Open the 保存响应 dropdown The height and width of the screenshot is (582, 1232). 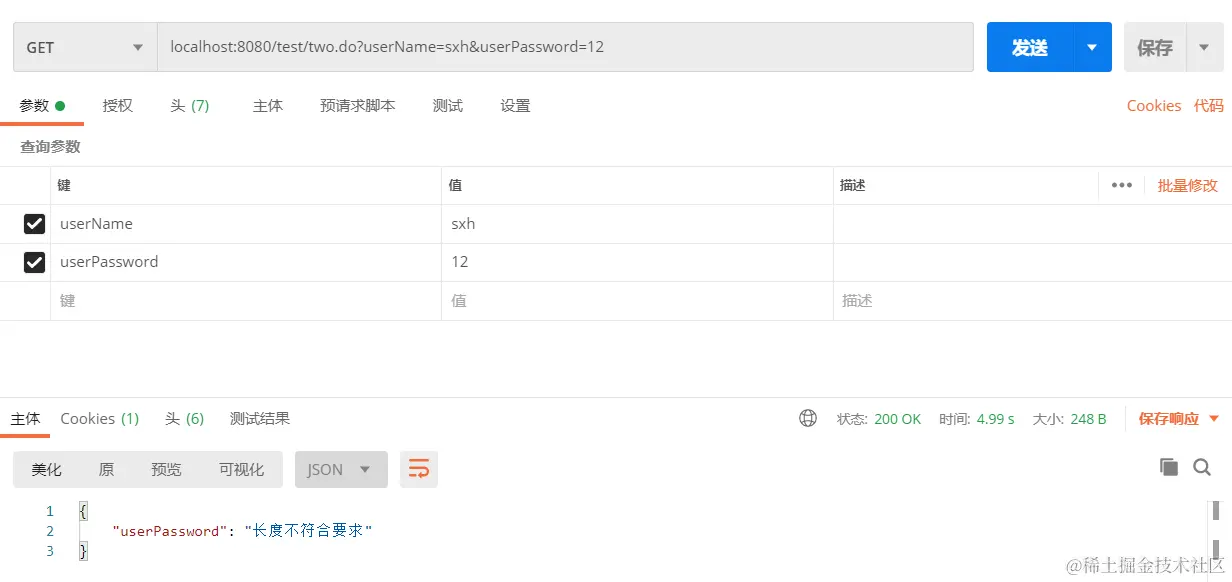coord(1179,418)
